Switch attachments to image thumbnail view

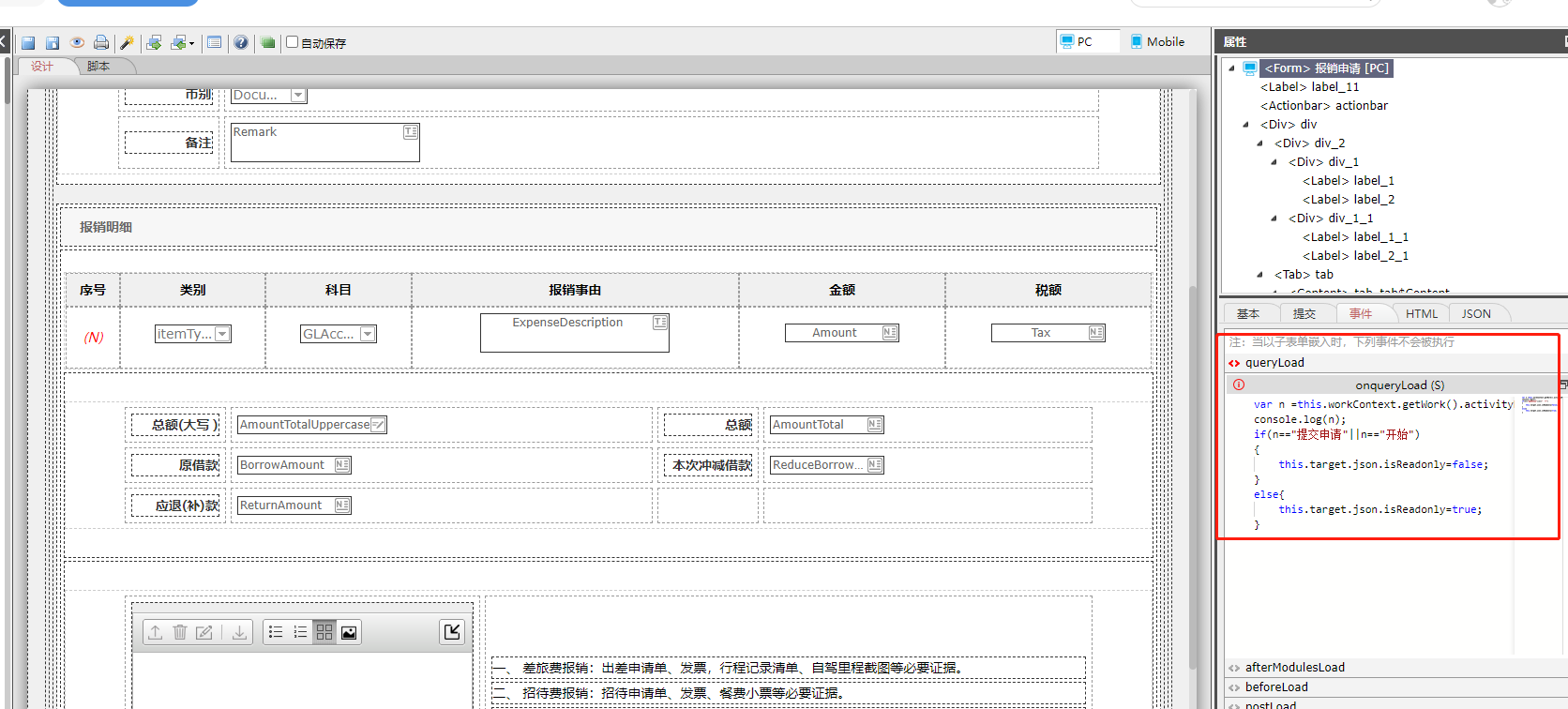349,632
